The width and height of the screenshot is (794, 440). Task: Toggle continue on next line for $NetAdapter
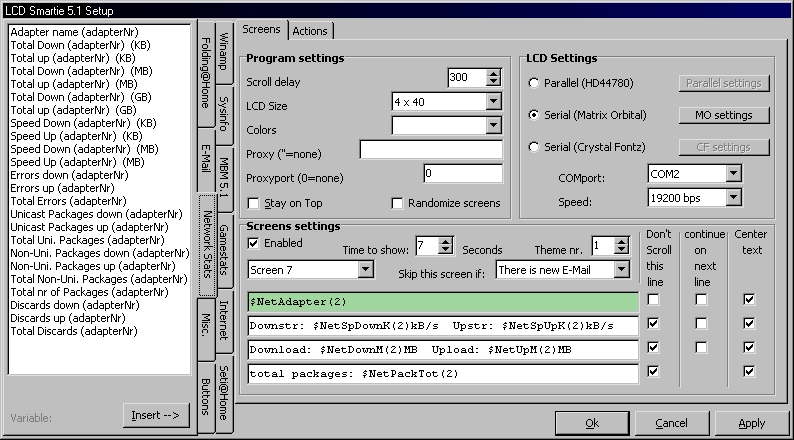tap(701, 300)
